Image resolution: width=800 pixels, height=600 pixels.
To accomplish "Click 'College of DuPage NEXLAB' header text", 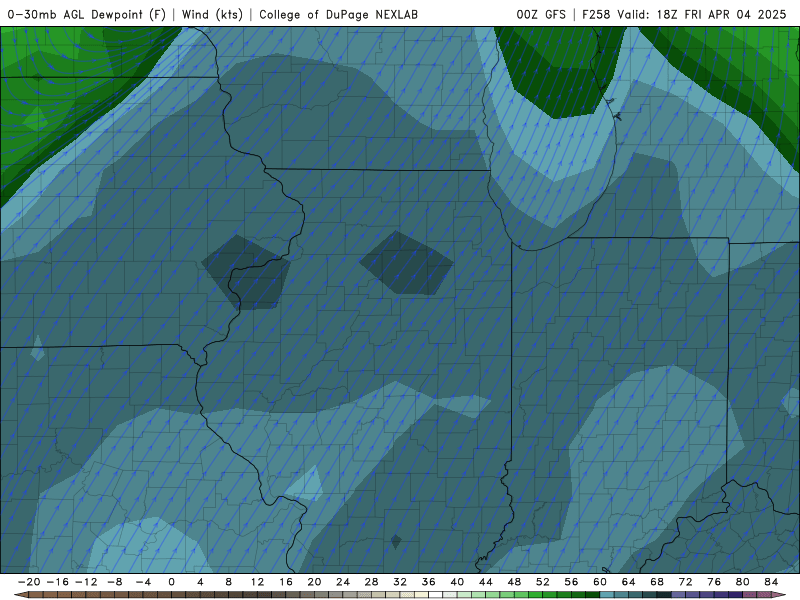I will tap(338, 14).
